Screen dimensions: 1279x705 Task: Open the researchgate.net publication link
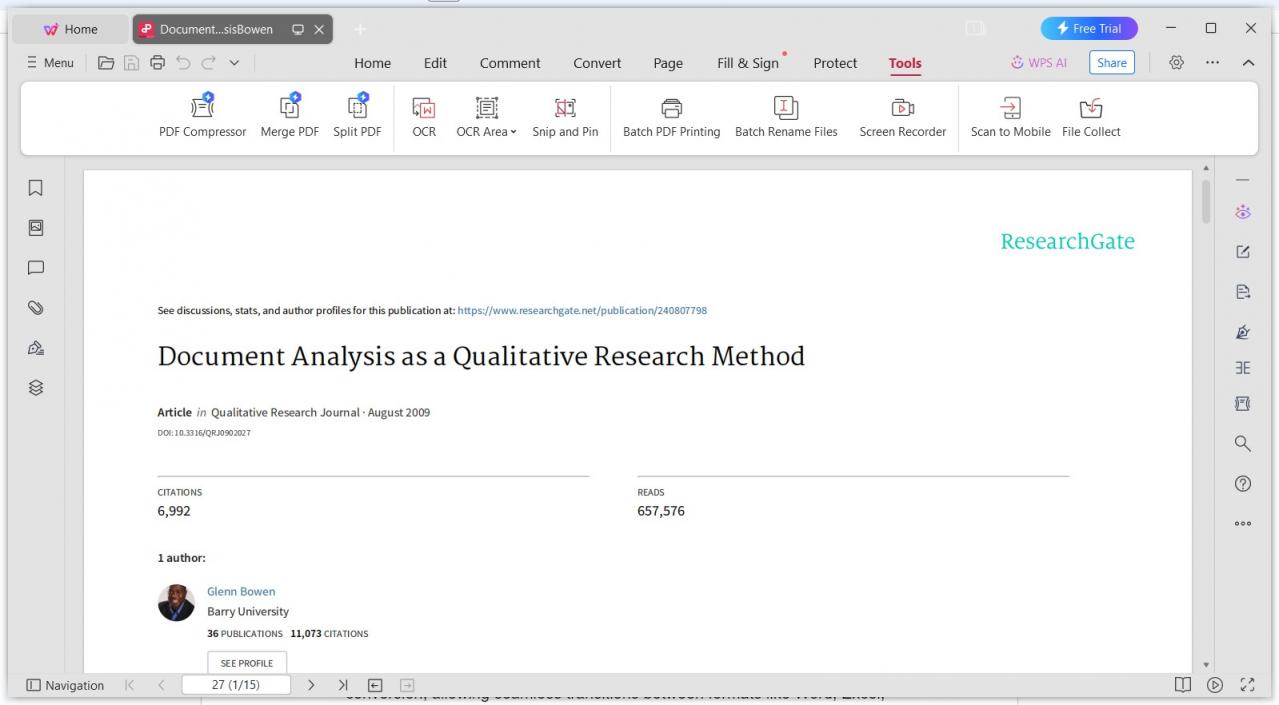pyautogui.click(x=581, y=310)
